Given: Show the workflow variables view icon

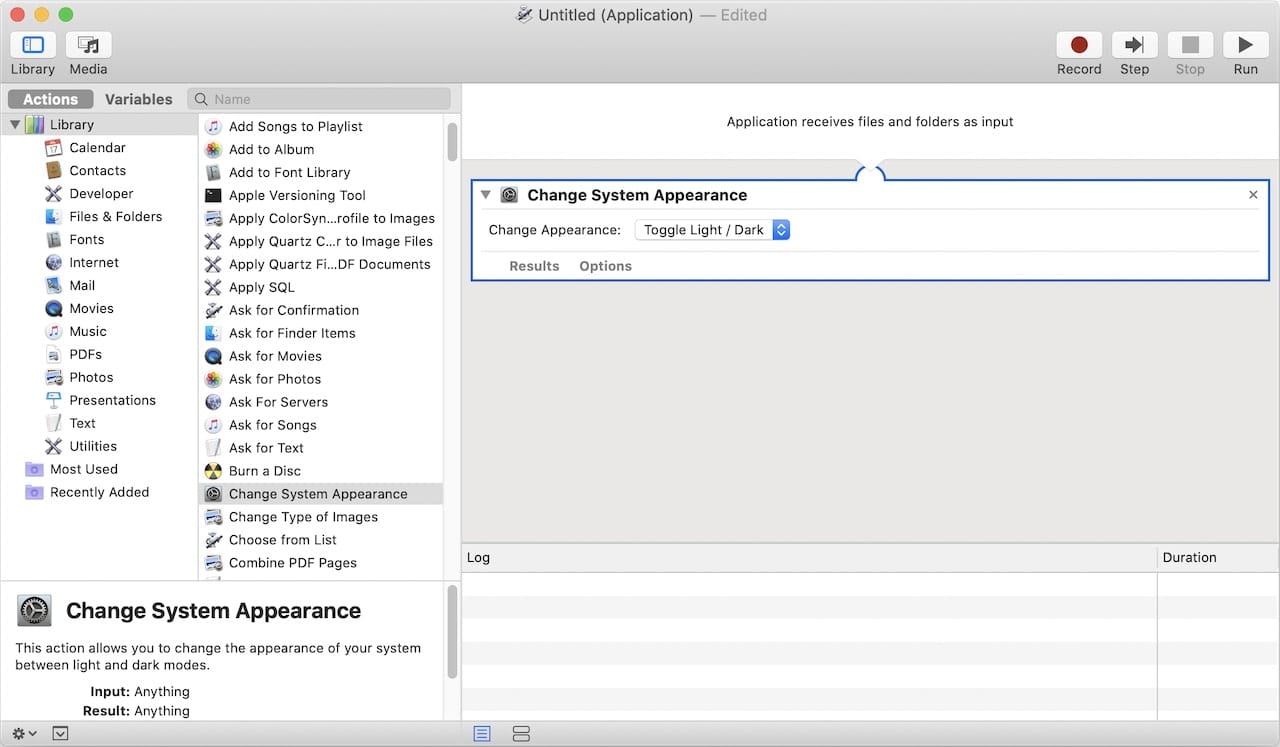Looking at the screenshot, I should [521, 734].
